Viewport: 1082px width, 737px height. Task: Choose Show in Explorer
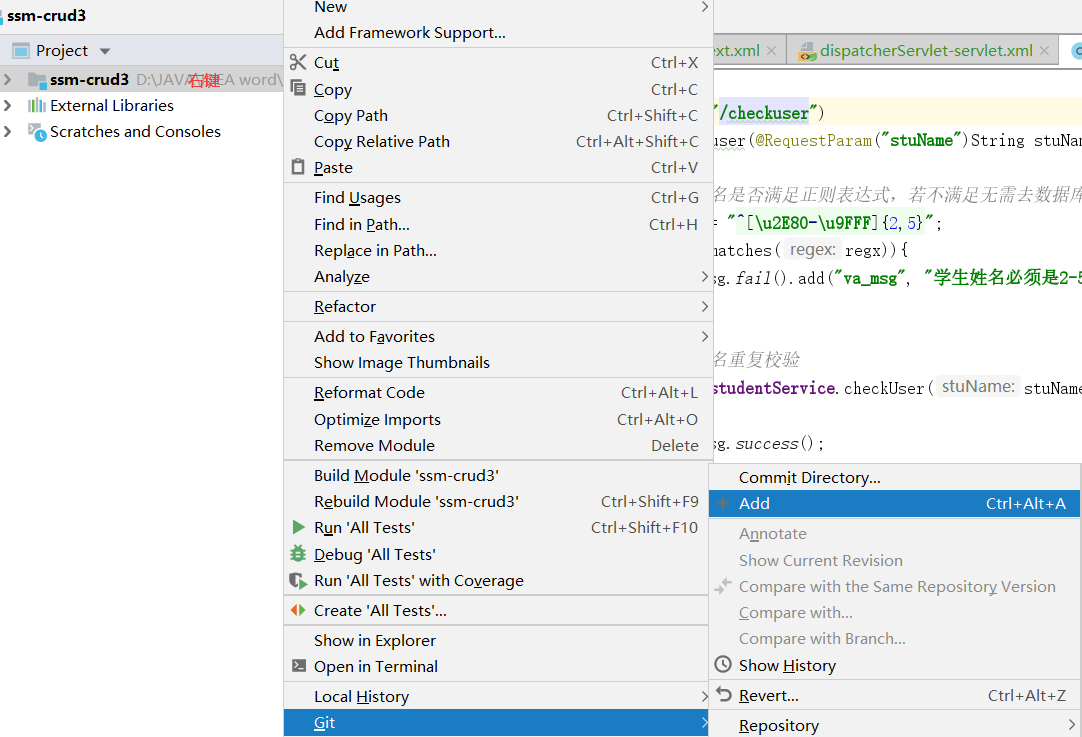[x=496, y=640]
